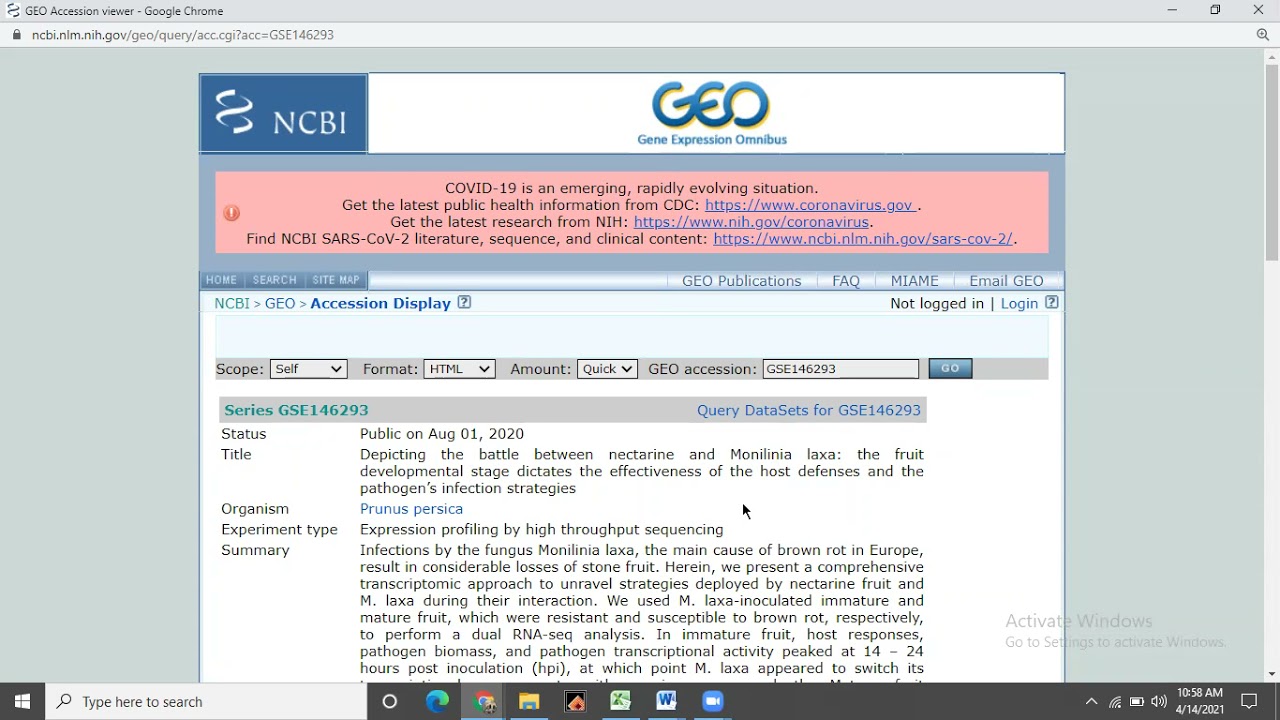Open the Windows Start menu
1280x720 pixels.
point(22,701)
